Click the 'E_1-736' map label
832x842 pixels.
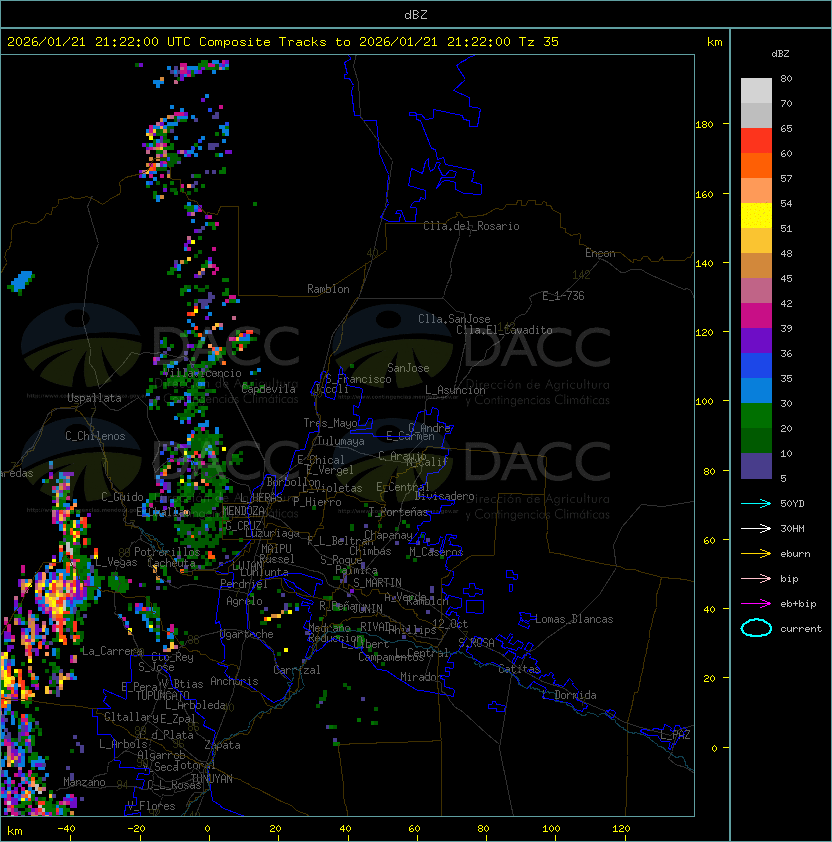coord(563,296)
